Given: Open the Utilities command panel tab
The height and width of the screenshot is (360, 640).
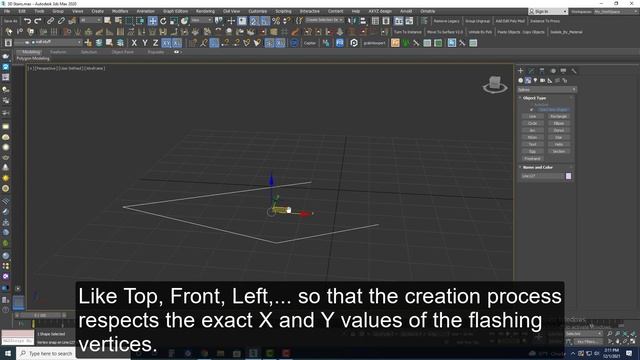Looking at the screenshot, I should pyautogui.click(x=574, y=71).
